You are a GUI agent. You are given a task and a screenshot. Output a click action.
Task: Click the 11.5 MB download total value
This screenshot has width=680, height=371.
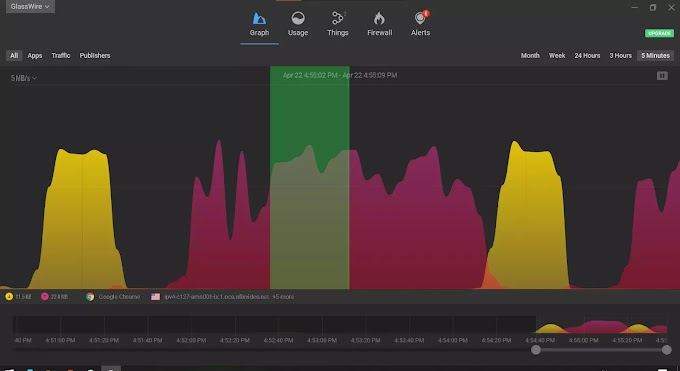(23, 297)
